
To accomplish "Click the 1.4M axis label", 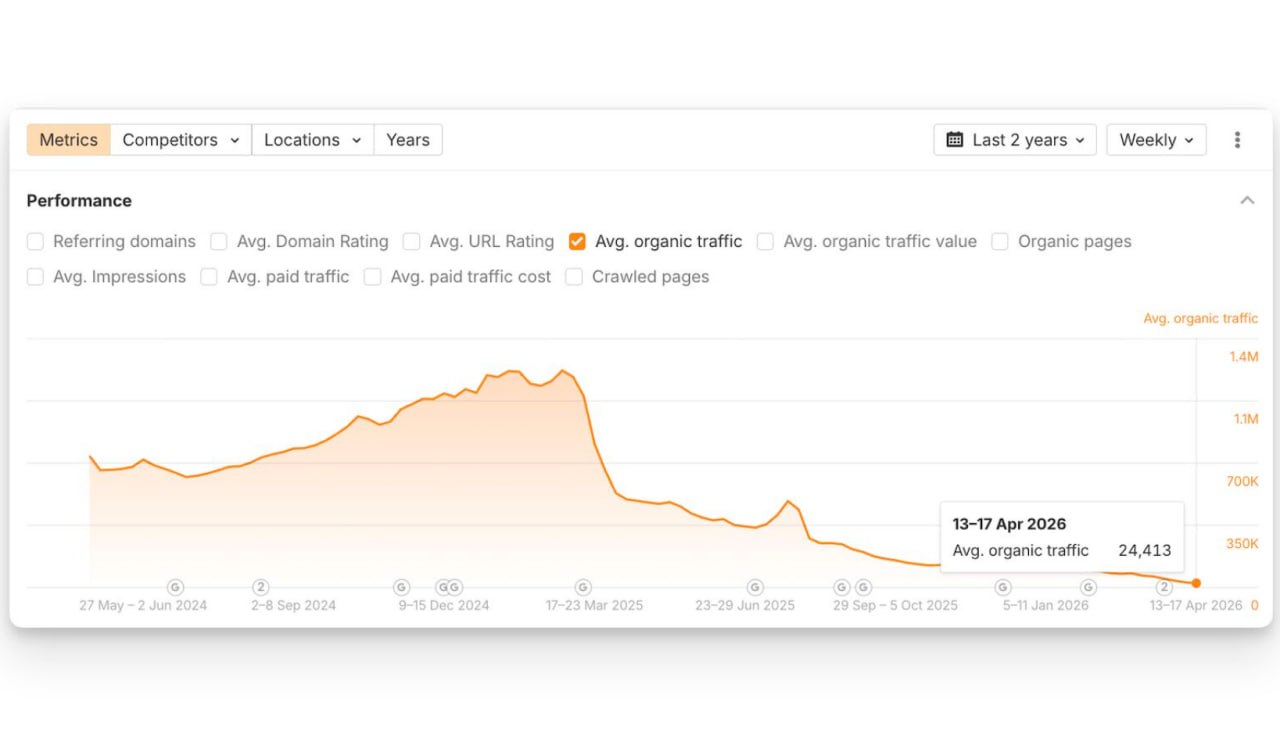I will [x=1244, y=357].
